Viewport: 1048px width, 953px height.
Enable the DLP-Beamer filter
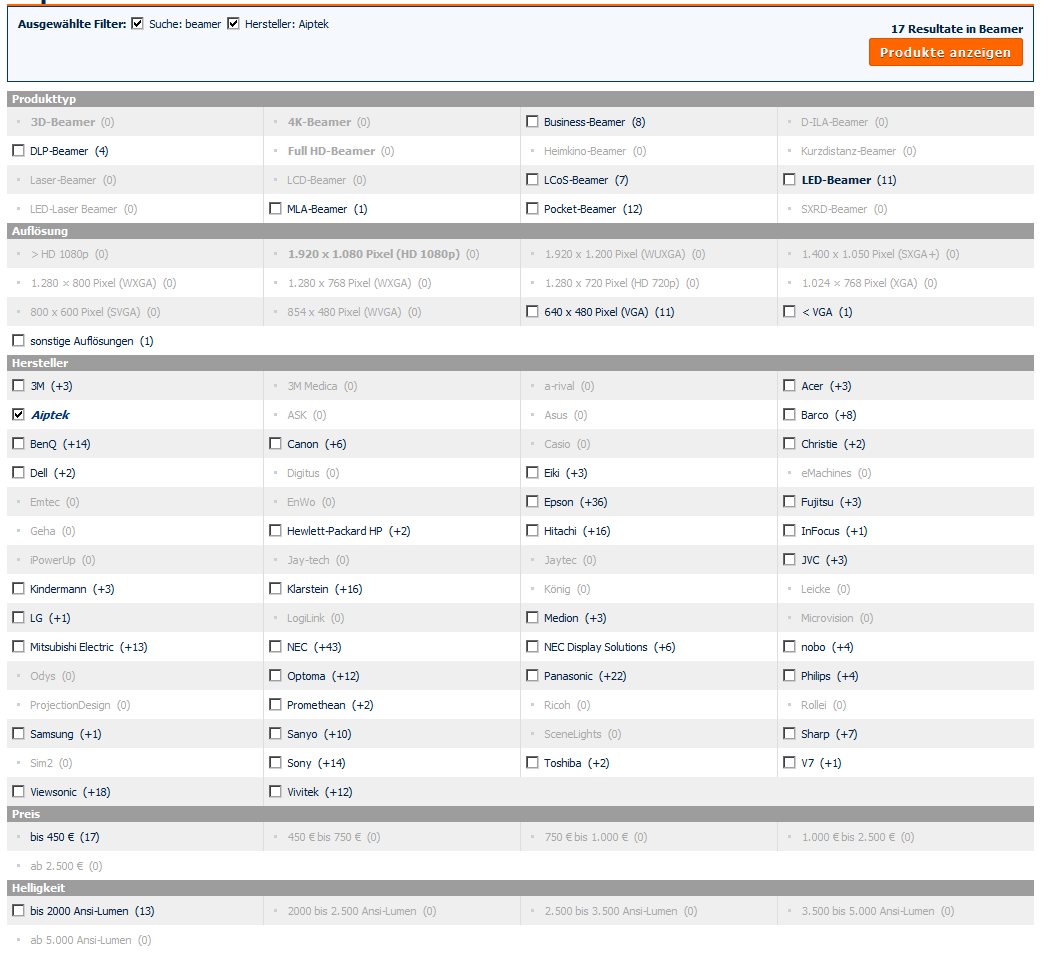(x=18, y=151)
